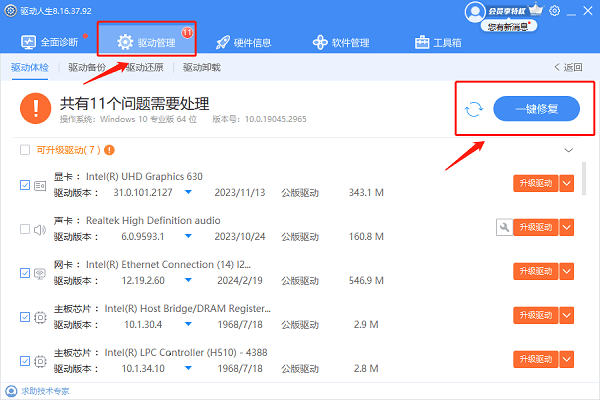Collapse the 可升级驱动 list chevron
Screen dimensions: 600x400
click(x=570, y=150)
